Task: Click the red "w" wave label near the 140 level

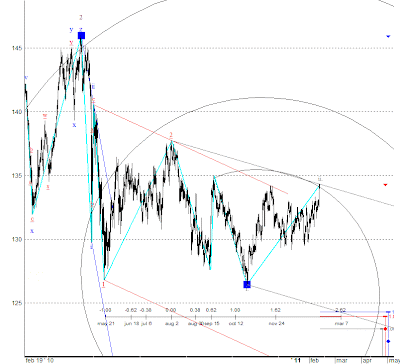Action: [45, 116]
